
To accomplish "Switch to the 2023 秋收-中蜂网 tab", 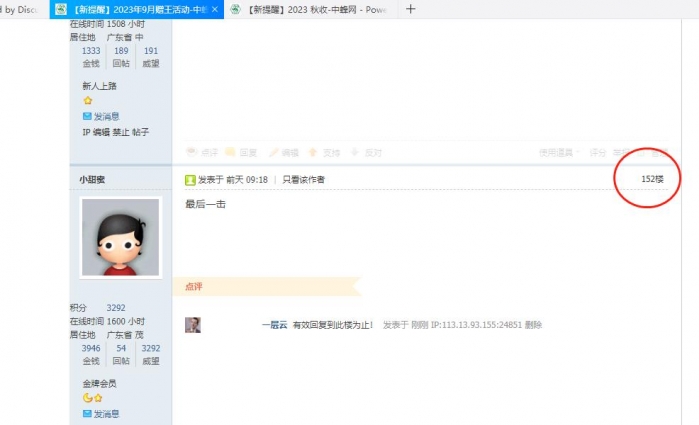I will (x=308, y=9).
